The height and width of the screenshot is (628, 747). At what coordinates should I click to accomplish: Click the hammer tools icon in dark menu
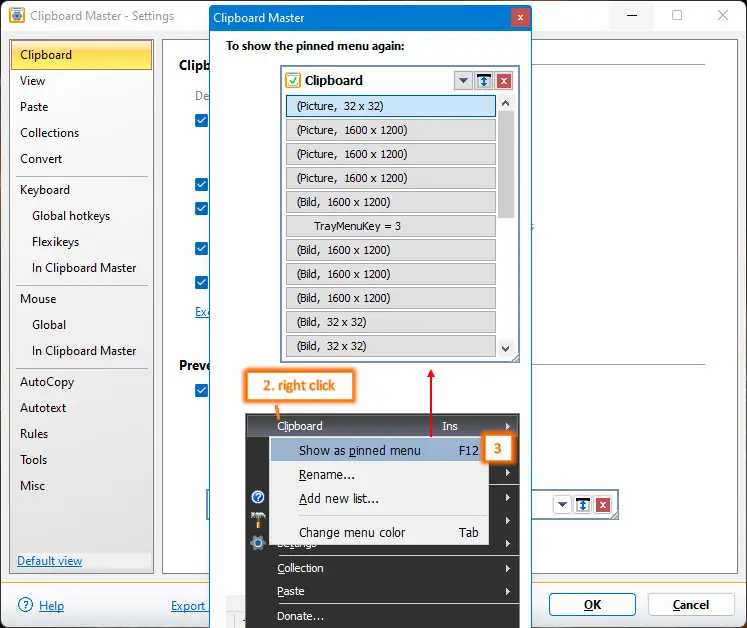[258, 519]
